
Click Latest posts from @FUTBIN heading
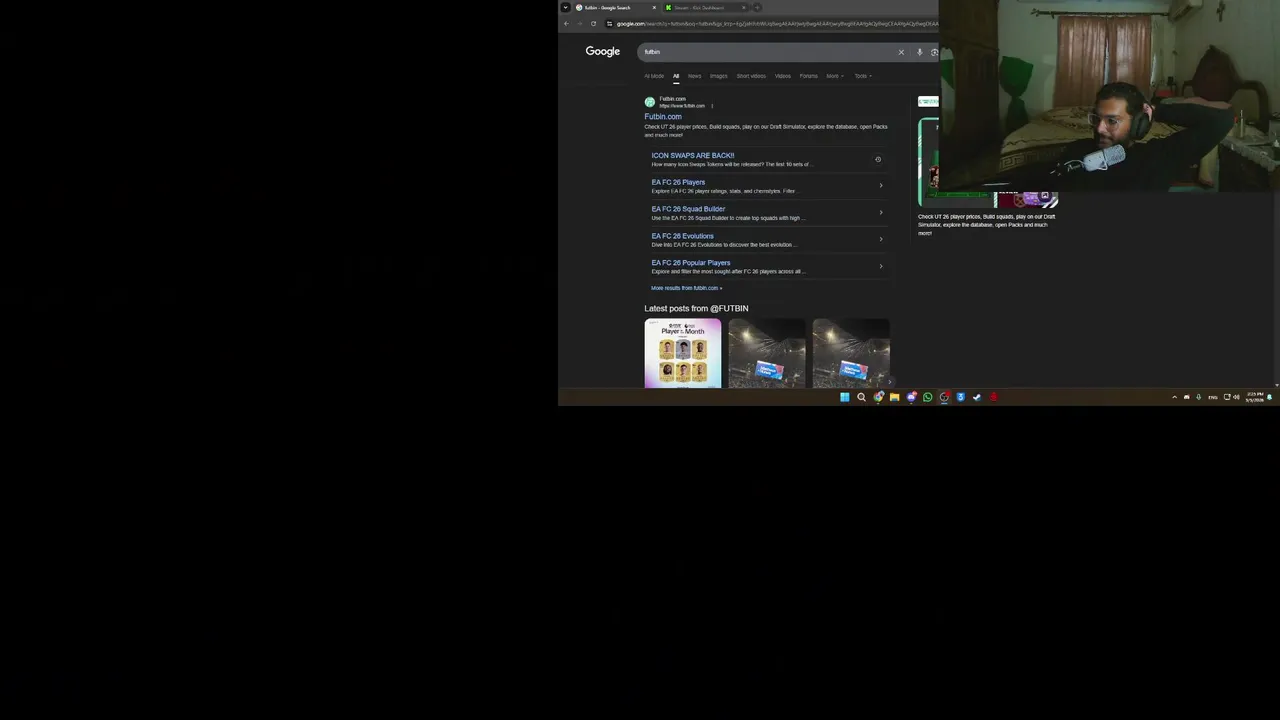[x=696, y=309]
